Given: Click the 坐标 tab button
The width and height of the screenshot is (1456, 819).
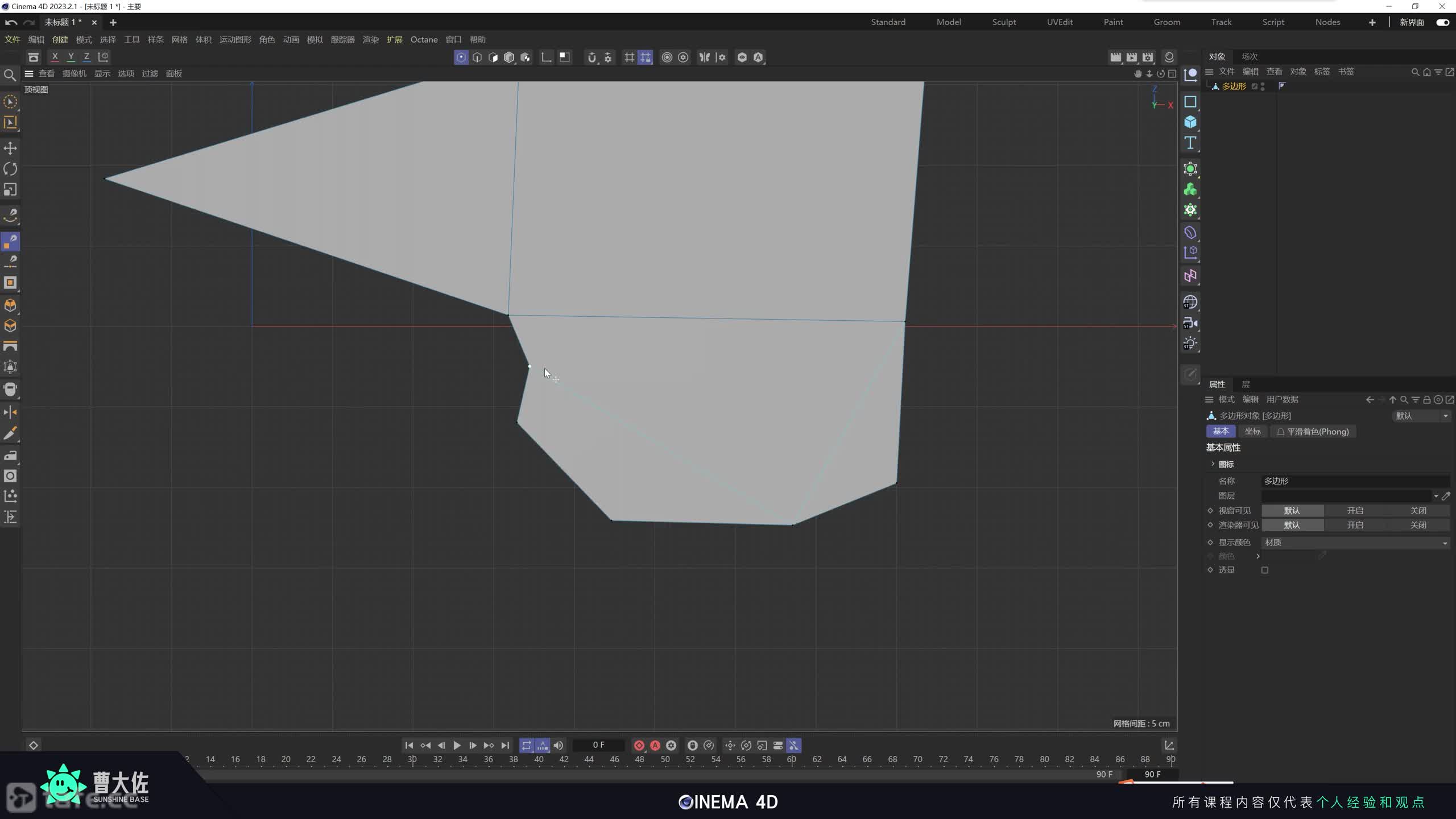Looking at the screenshot, I should tap(1252, 431).
